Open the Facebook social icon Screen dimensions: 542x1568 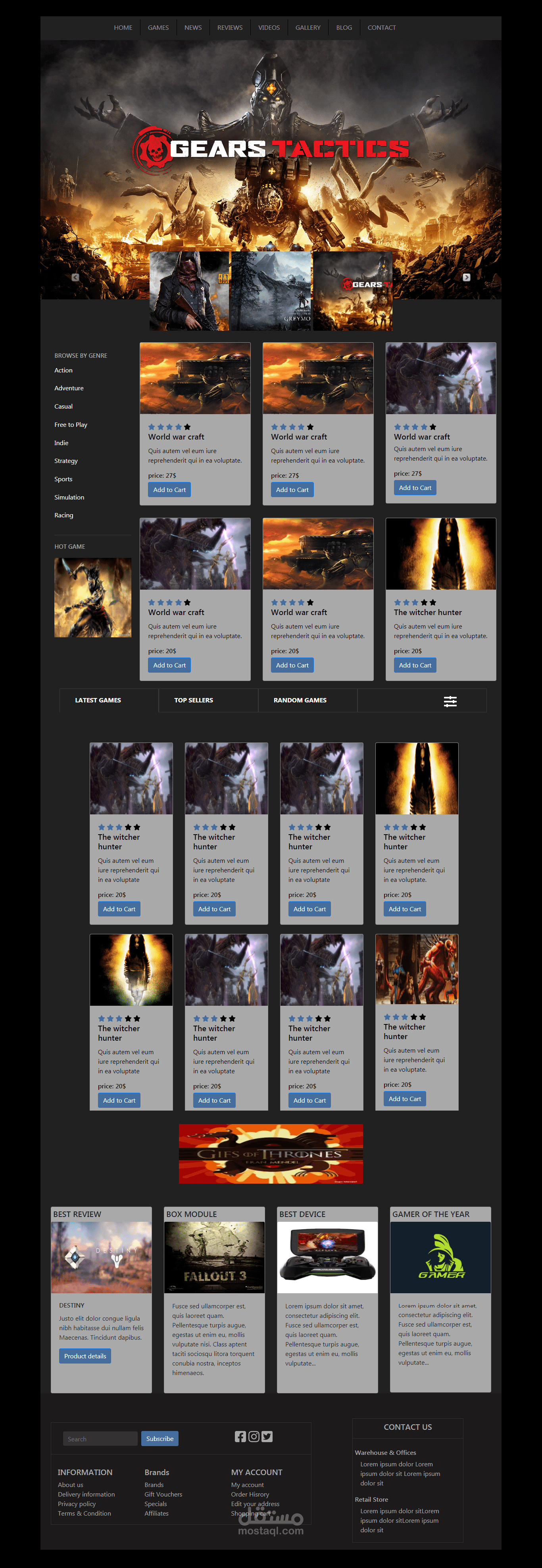[x=240, y=1437]
